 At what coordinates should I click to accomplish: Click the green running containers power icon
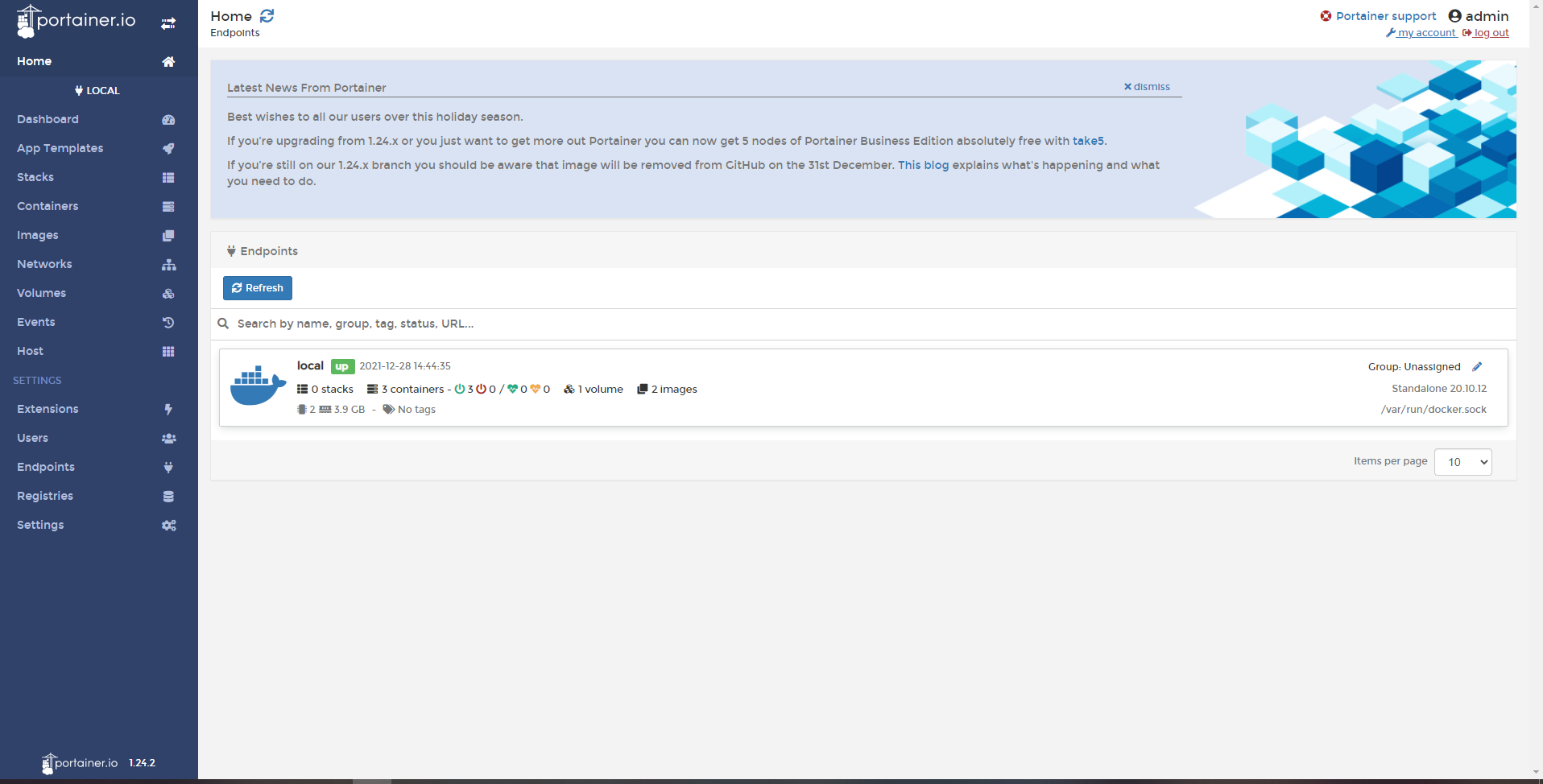tap(459, 390)
